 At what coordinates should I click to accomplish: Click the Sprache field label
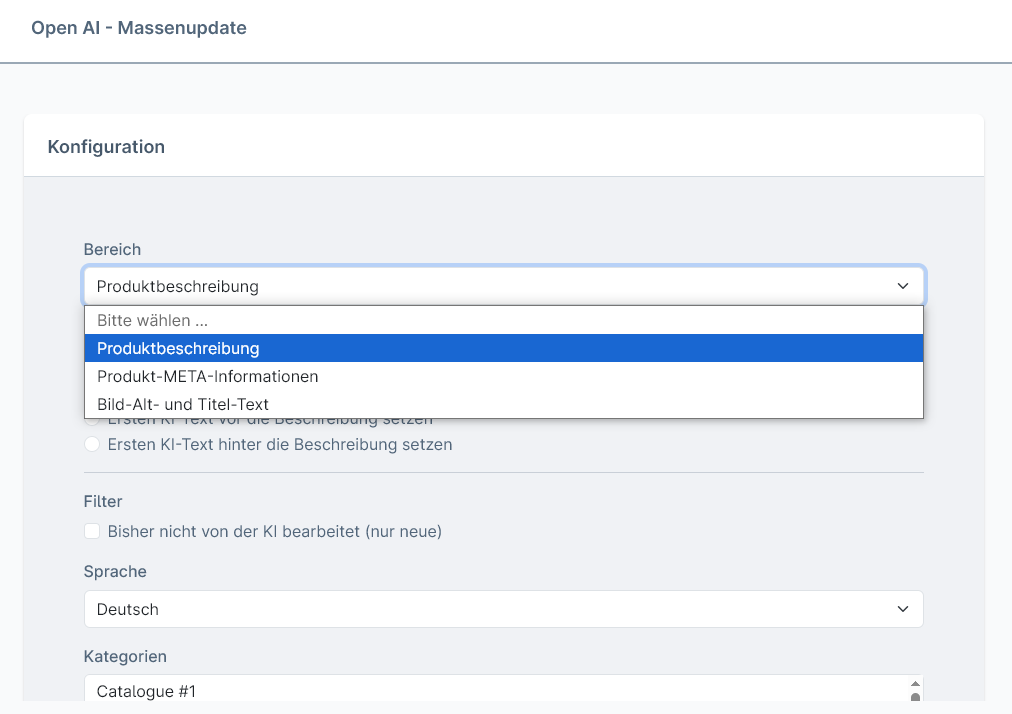116,571
